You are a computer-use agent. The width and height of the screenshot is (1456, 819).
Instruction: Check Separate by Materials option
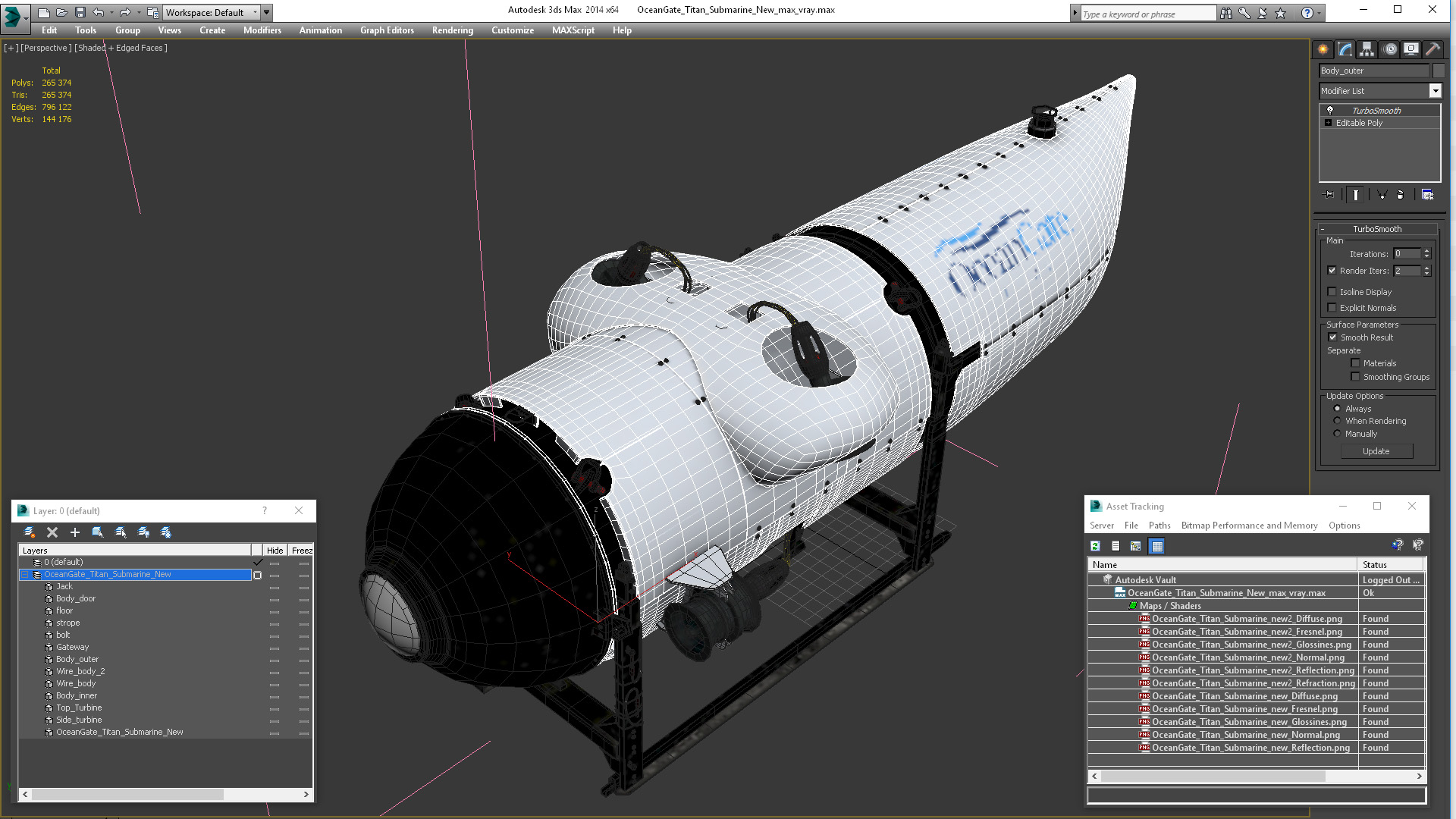[x=1355, y=363]
